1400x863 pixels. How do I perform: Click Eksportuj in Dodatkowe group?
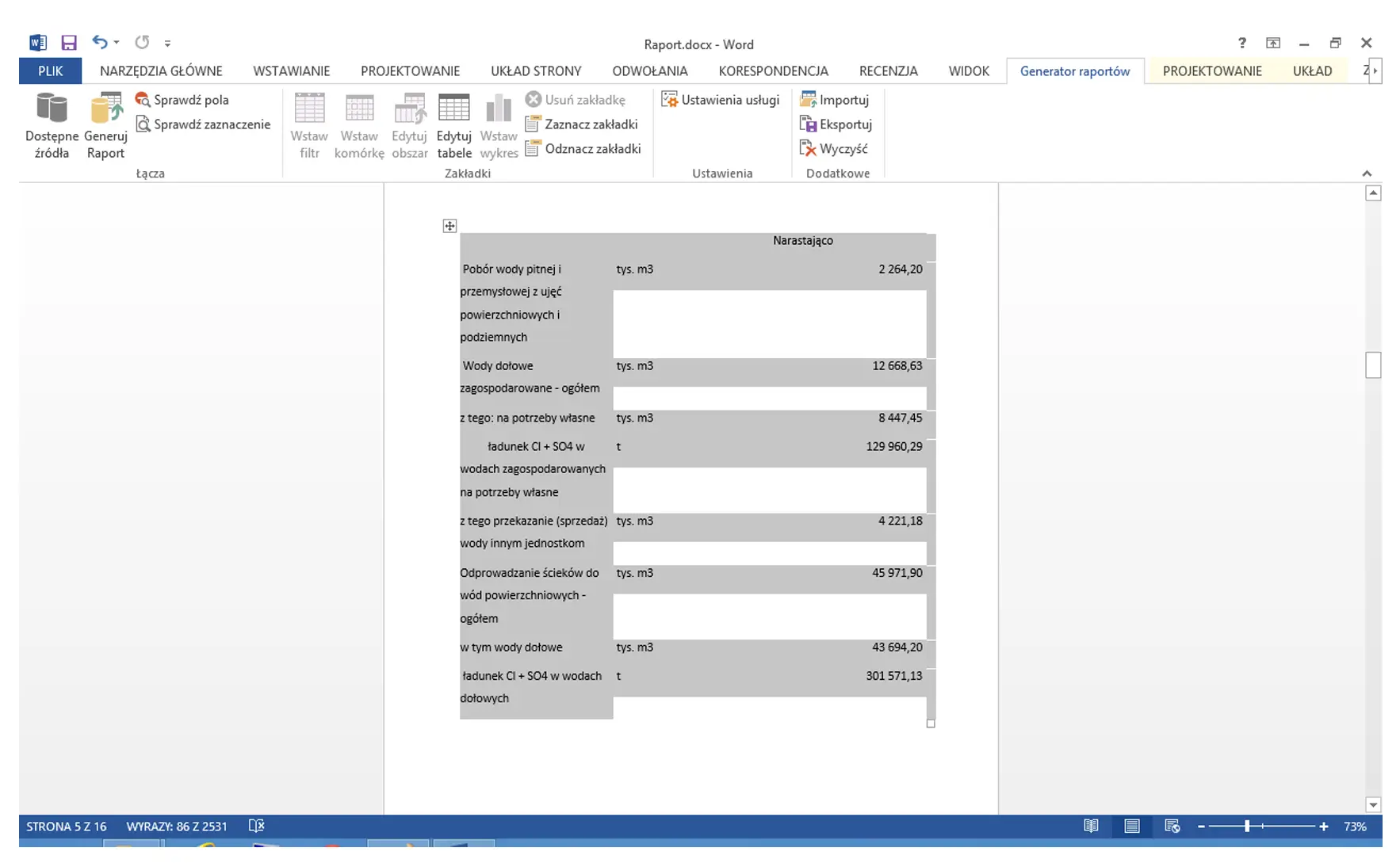[x=836, y=124]
